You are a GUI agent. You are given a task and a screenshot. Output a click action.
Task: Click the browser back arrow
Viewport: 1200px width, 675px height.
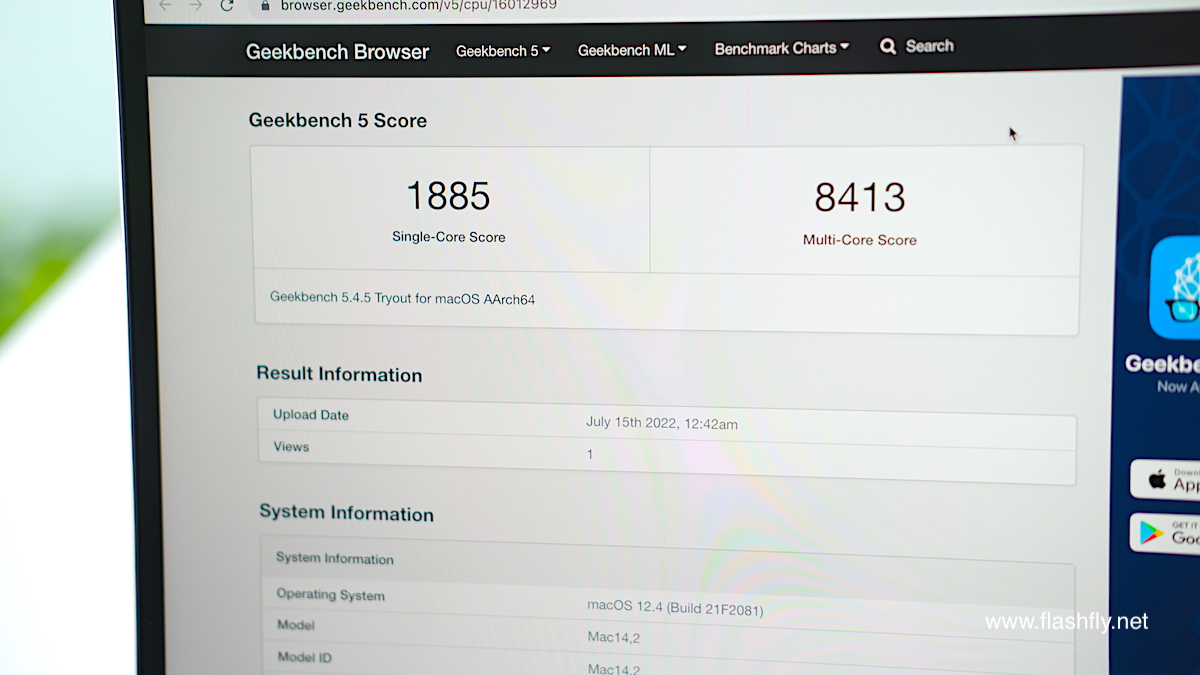[165, 5]
